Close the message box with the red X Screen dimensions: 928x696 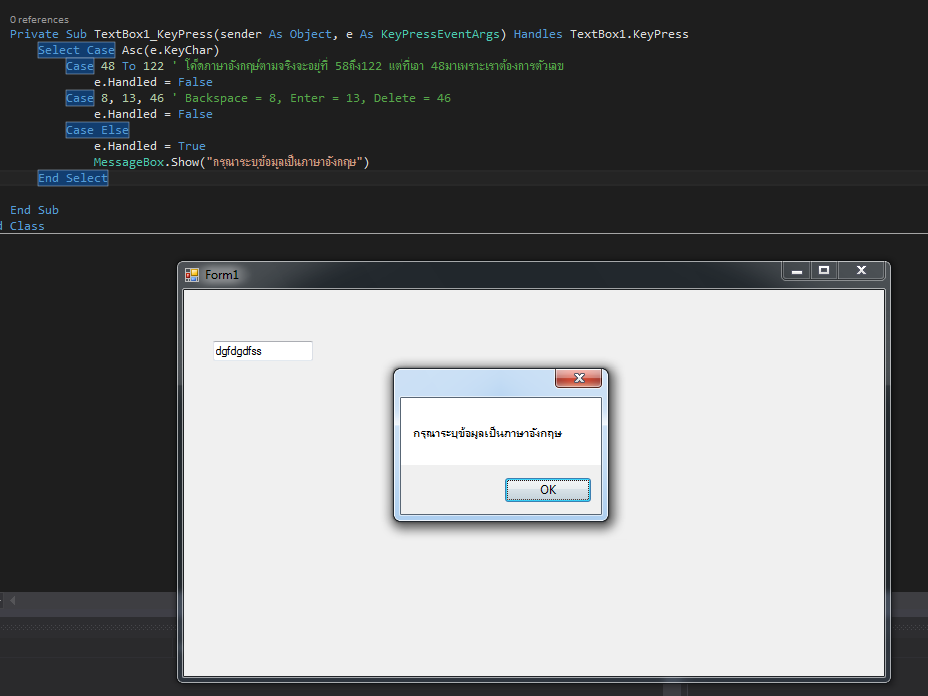click(x=578, y=378)
